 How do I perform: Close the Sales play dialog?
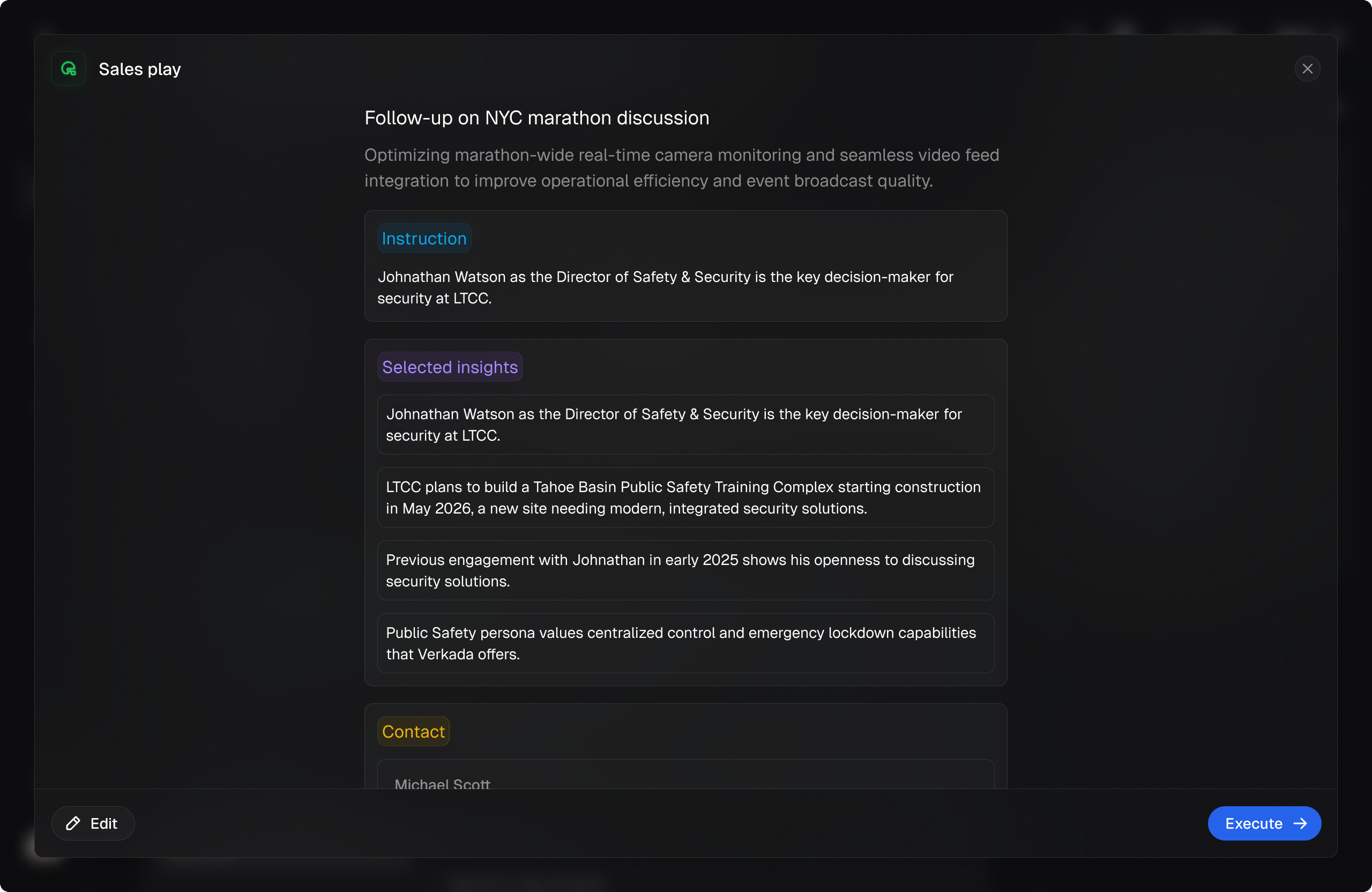pos(1307,69)
